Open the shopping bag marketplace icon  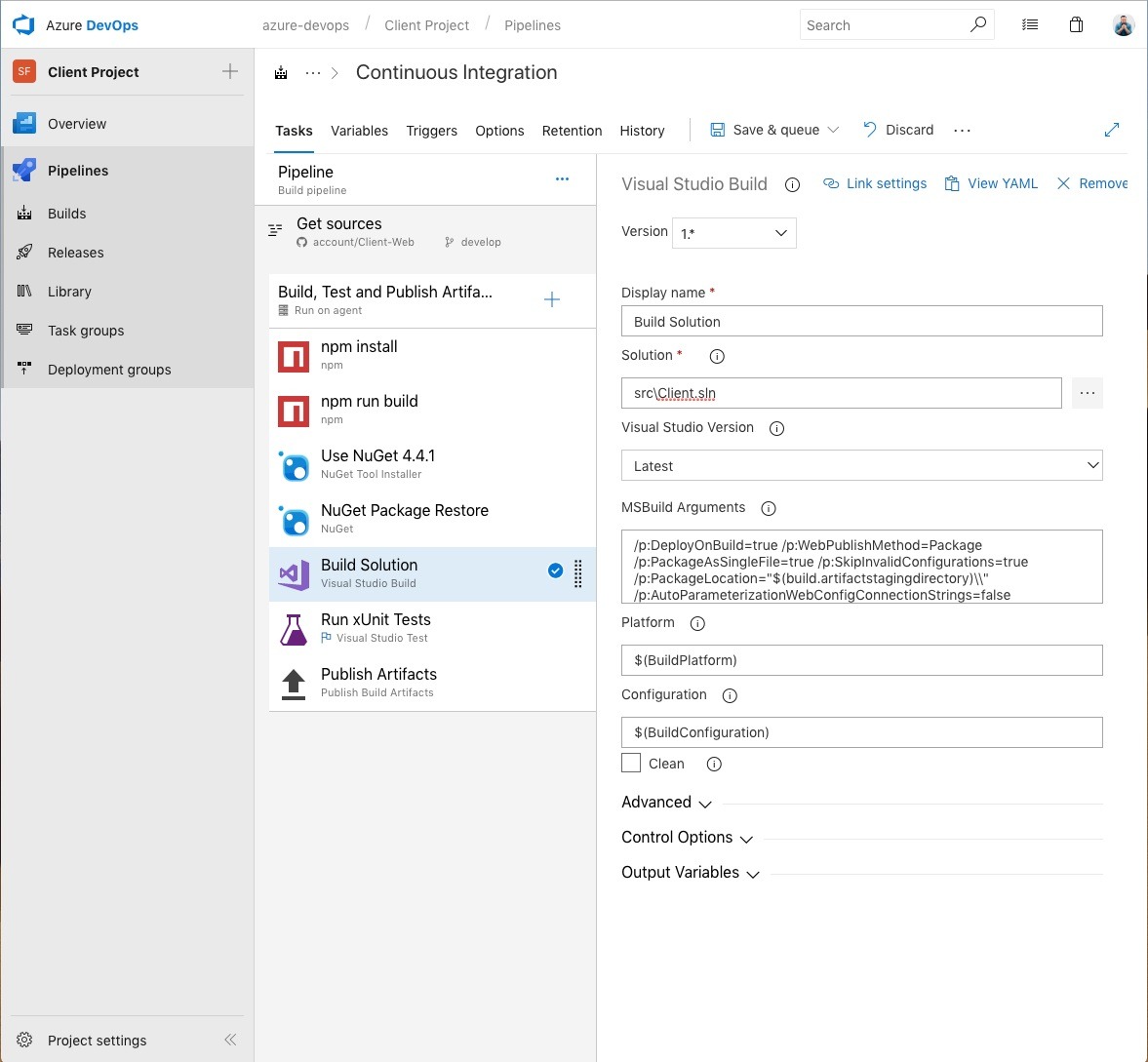1076,25
